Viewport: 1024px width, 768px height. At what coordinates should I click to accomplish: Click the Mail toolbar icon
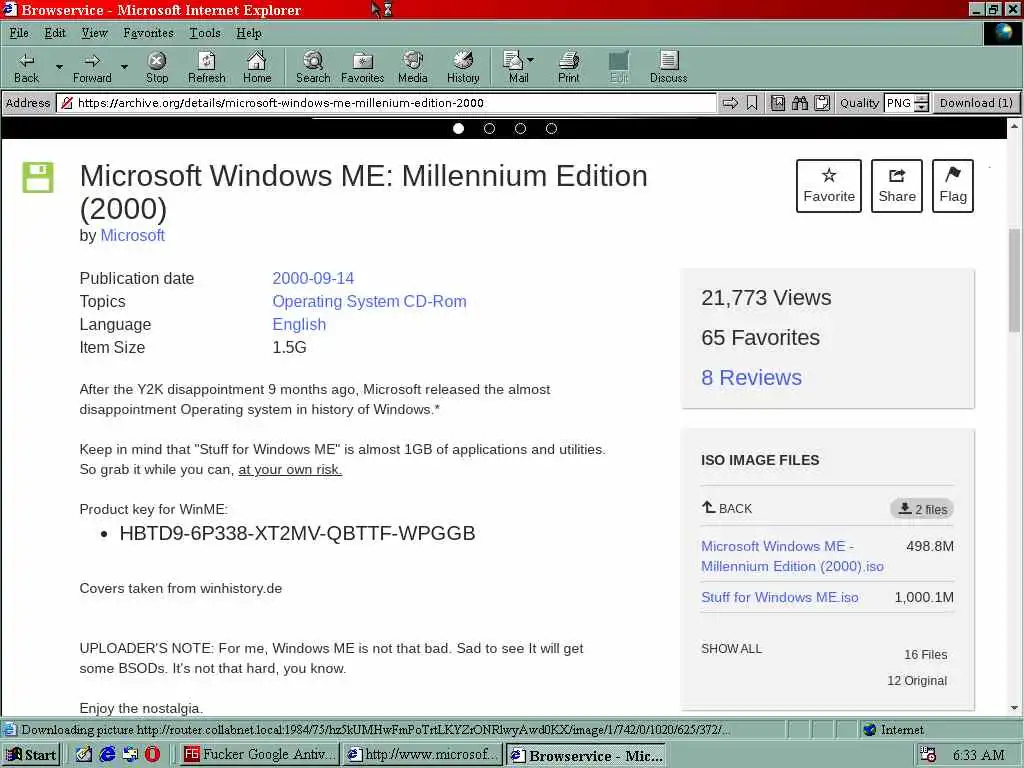click(x=515, y=67)
